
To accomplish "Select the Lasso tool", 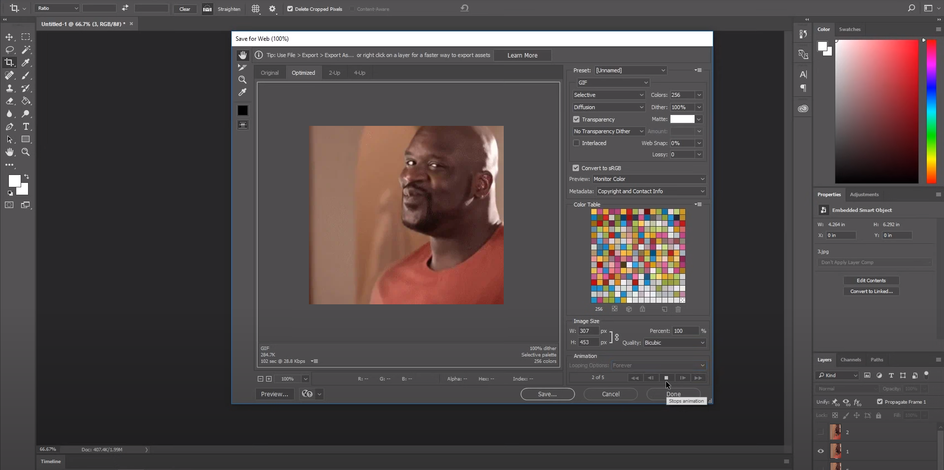I will click(x=9, y=49).
